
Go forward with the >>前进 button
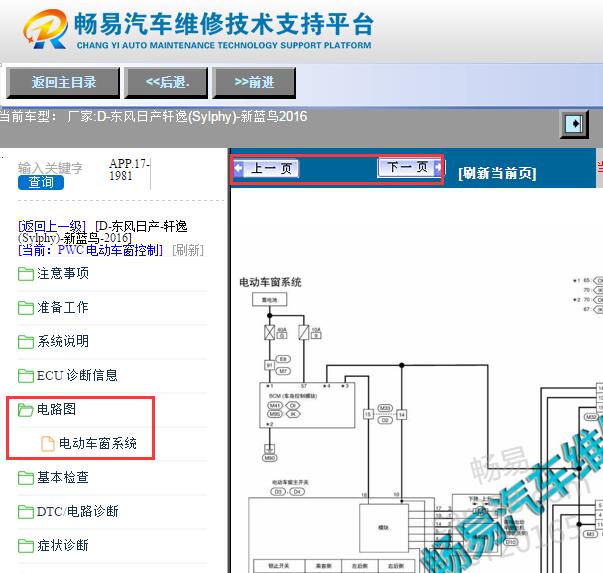point(254,82)
